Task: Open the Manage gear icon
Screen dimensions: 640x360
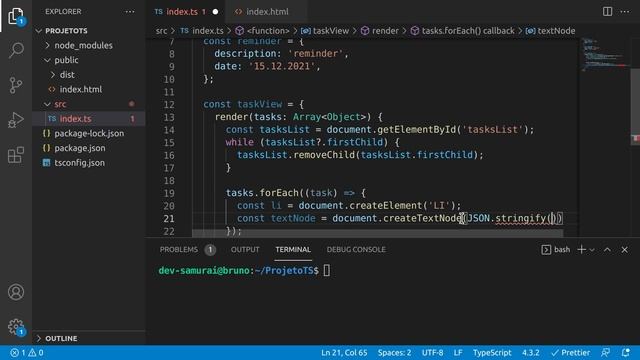Action: 16,327
